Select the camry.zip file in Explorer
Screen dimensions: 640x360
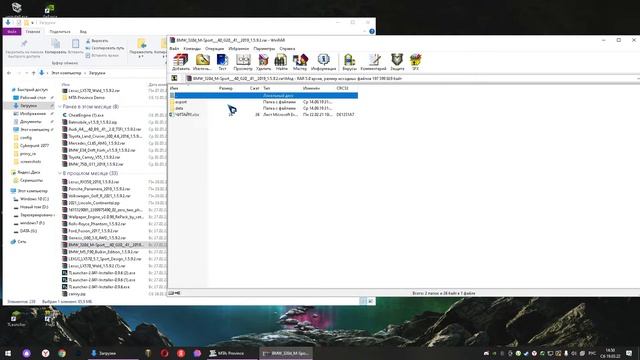point(77,294)
